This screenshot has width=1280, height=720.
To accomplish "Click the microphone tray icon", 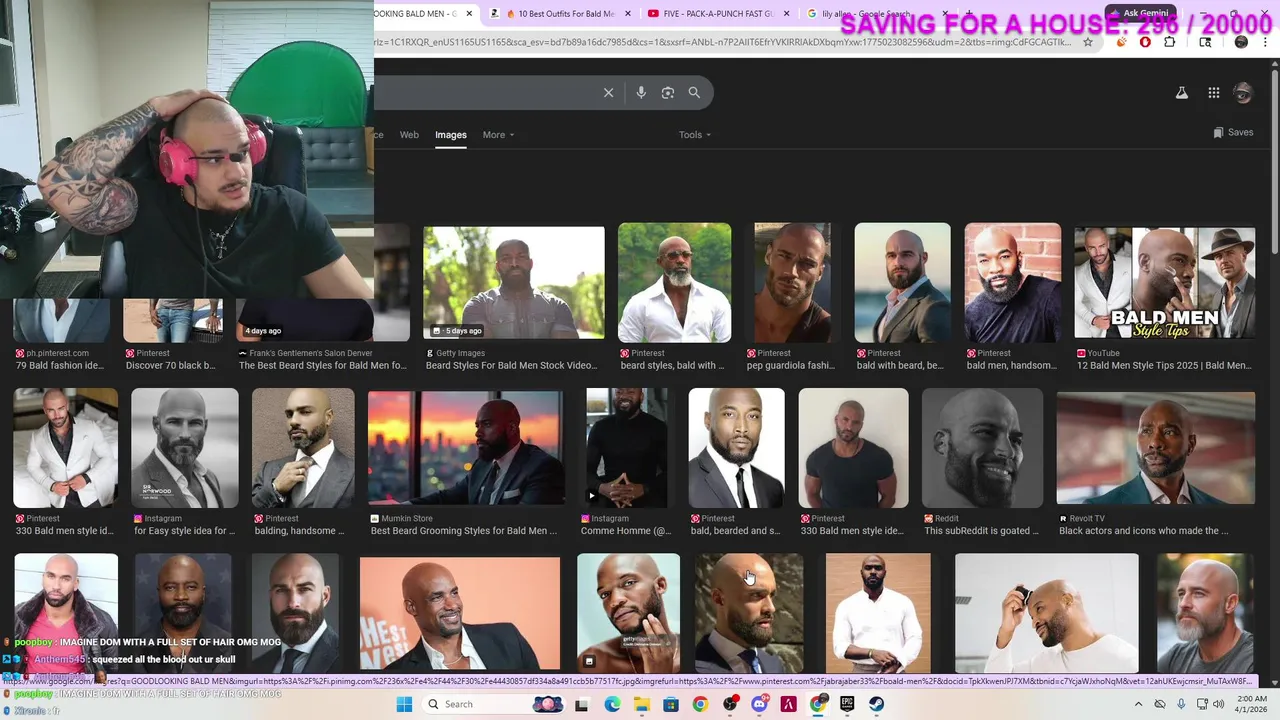I will point(1181,704).
